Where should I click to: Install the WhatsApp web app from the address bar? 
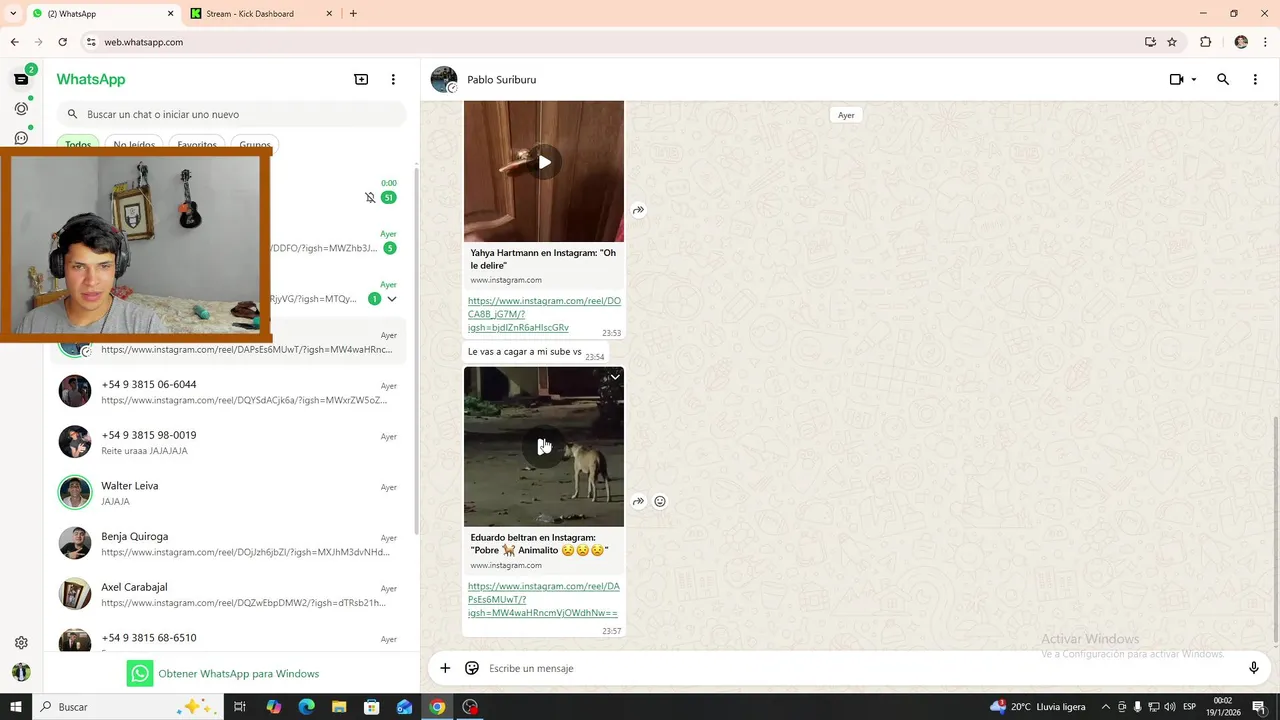(1150, 42)
